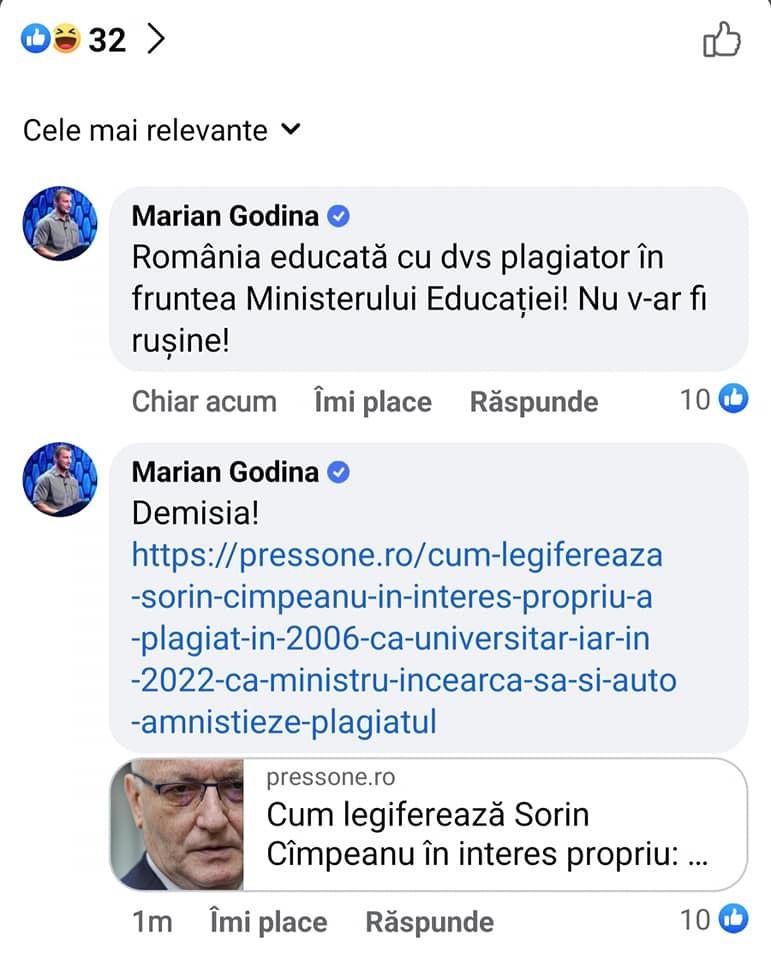Click Marian Godina name on first comment

click(x=226, y=215)
